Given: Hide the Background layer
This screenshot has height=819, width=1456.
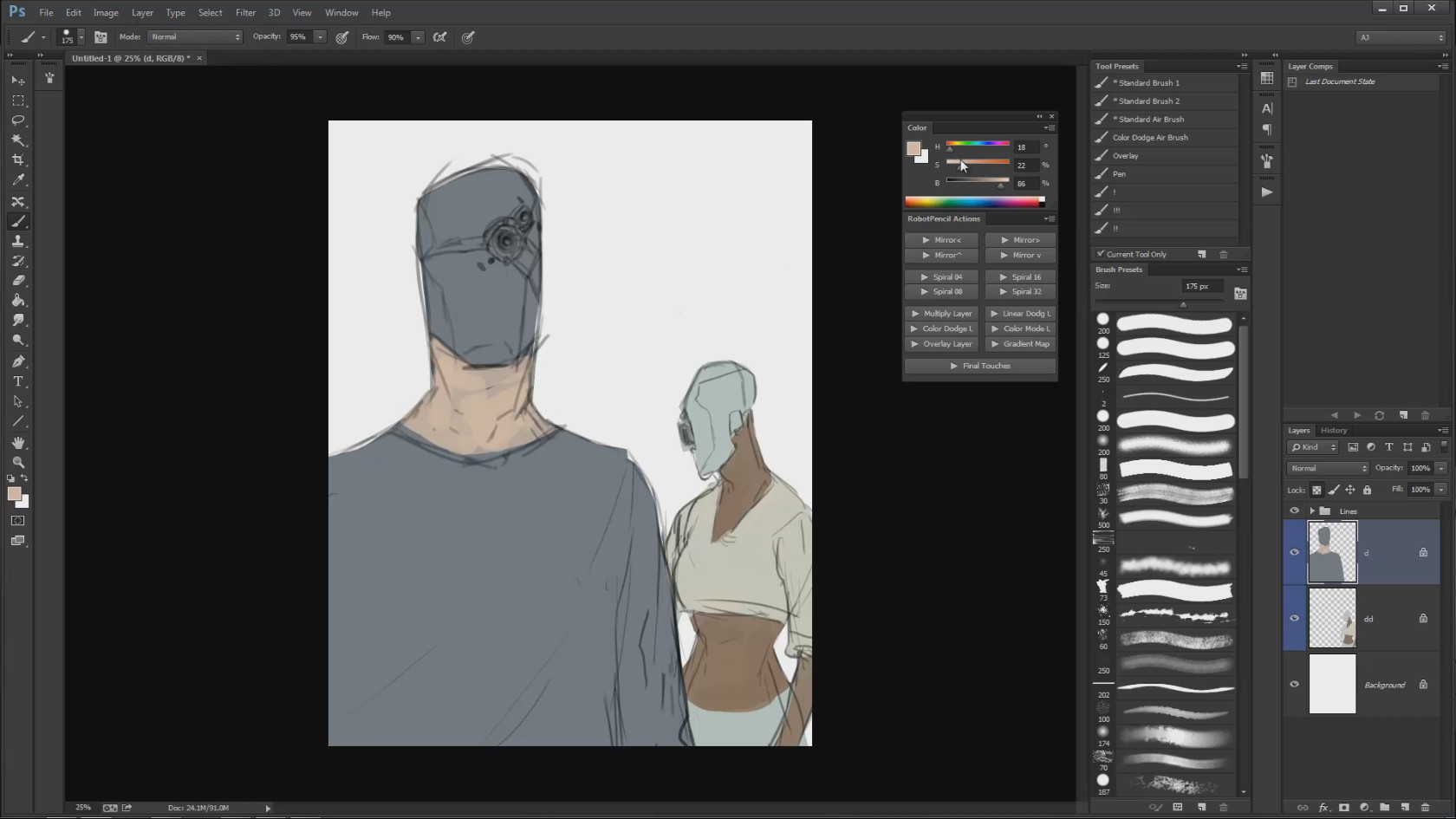Looking at the screenshot, I should [x=1294, y=684].
